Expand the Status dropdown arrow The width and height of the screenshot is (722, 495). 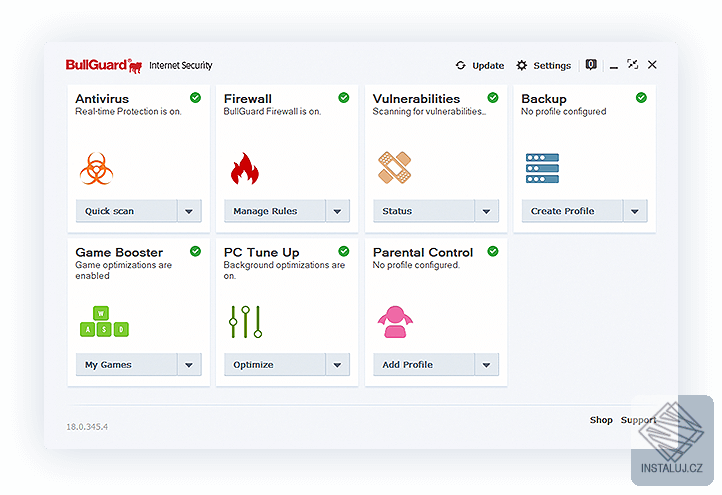coord(486,211)
